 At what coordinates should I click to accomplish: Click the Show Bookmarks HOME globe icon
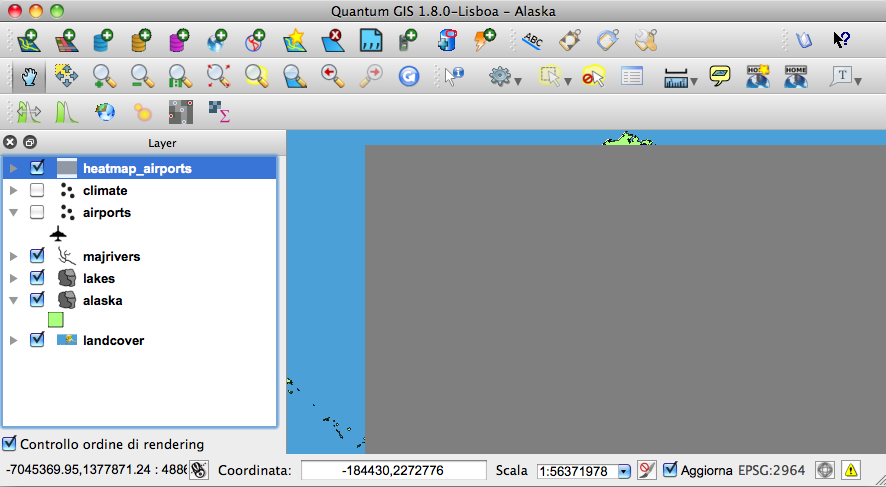796,76
